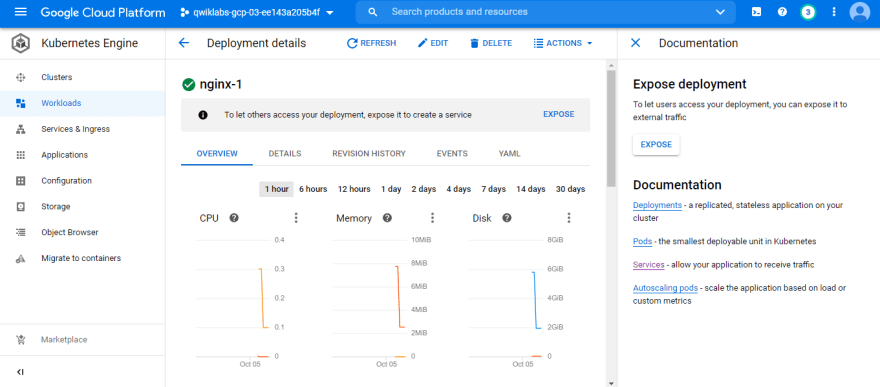The image size is (880, 387).
Task: Collapse the left sidebar with chevron
Action: 20,372
